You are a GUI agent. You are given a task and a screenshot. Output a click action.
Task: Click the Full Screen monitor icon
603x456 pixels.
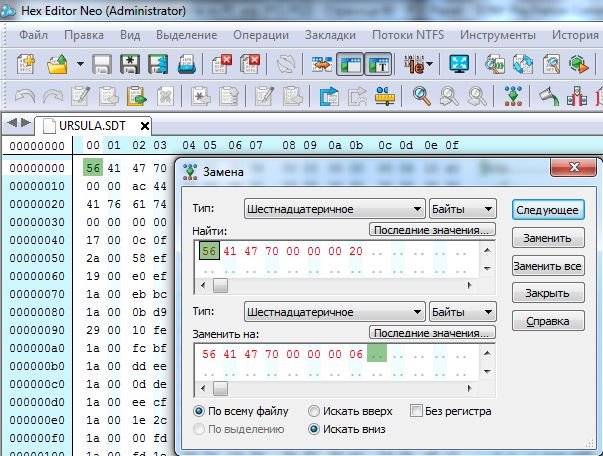[x=459, y=64]
